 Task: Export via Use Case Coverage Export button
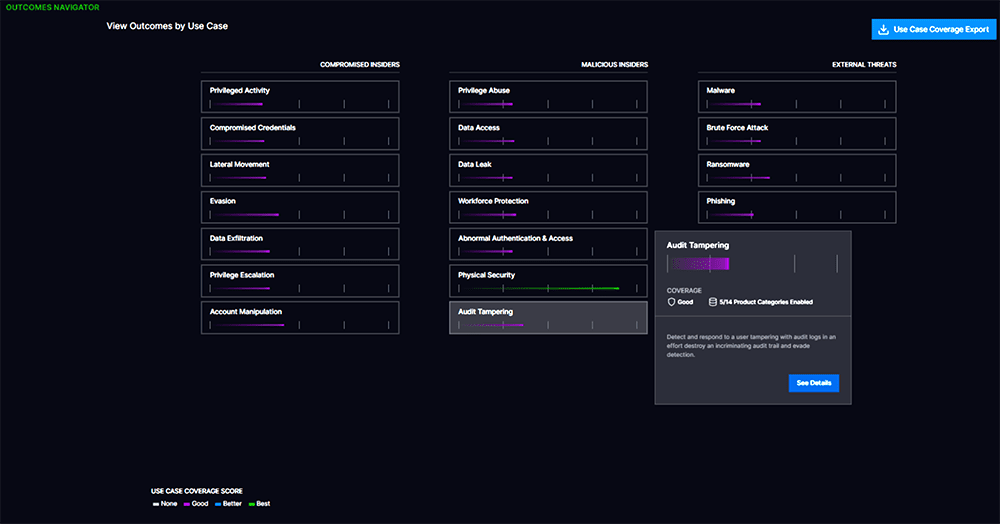click(934, 29)
